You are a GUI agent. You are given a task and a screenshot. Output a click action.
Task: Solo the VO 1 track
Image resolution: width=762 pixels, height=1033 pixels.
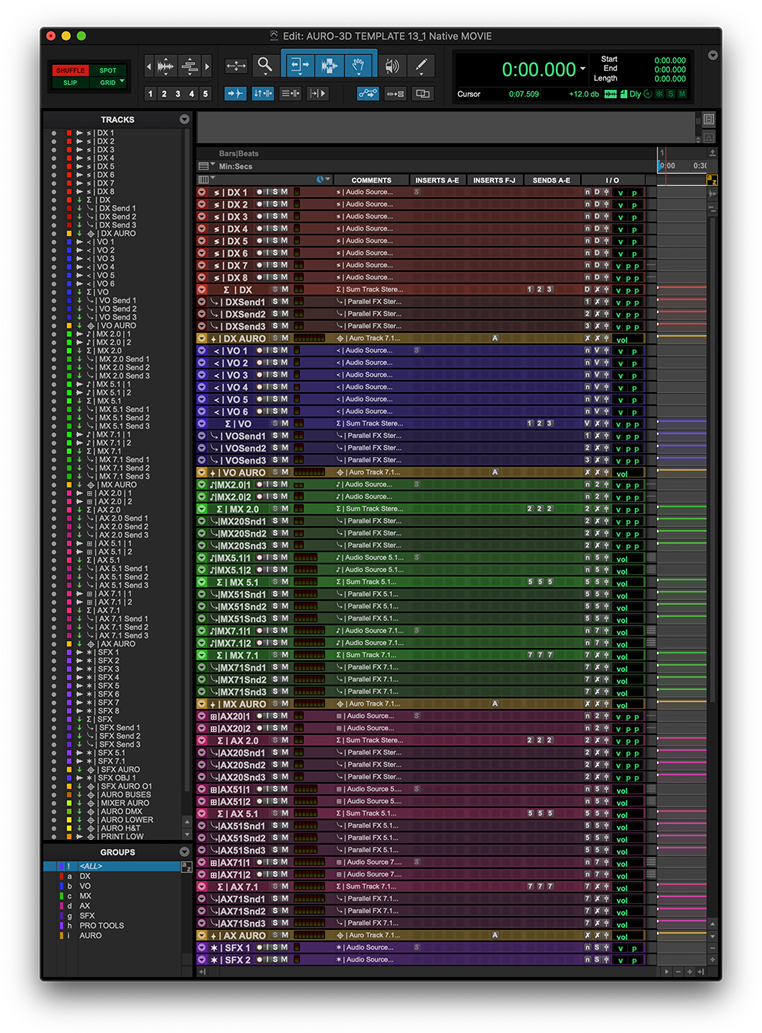point(276,351)
